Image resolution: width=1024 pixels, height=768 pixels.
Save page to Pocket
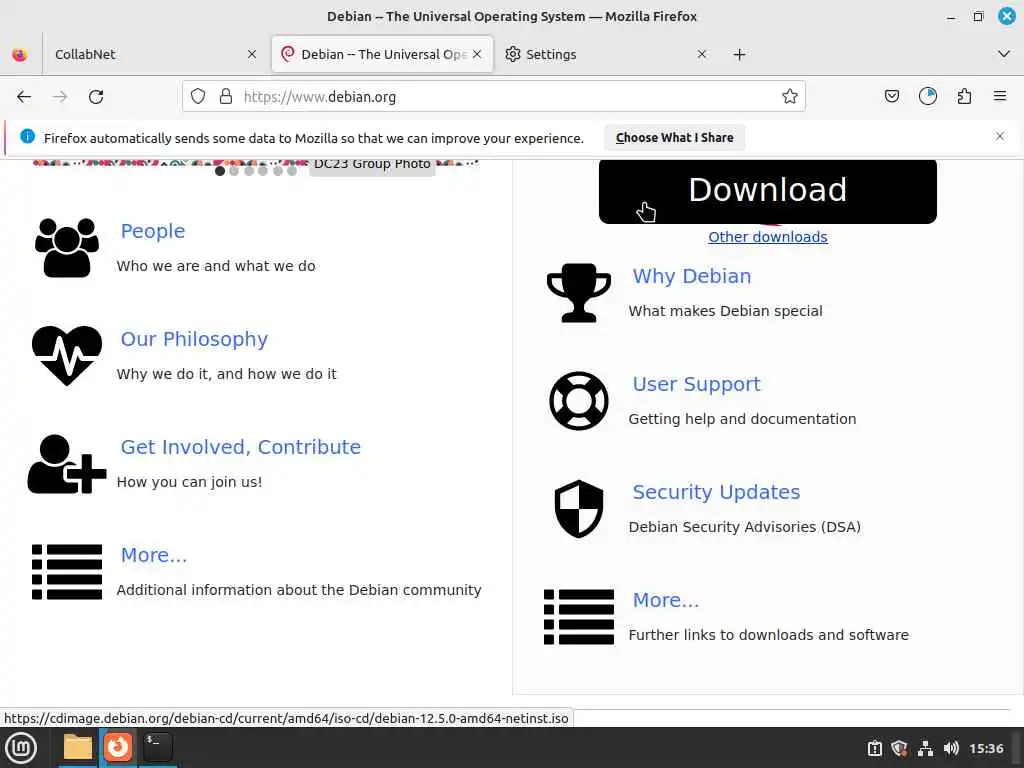point(891,97)
